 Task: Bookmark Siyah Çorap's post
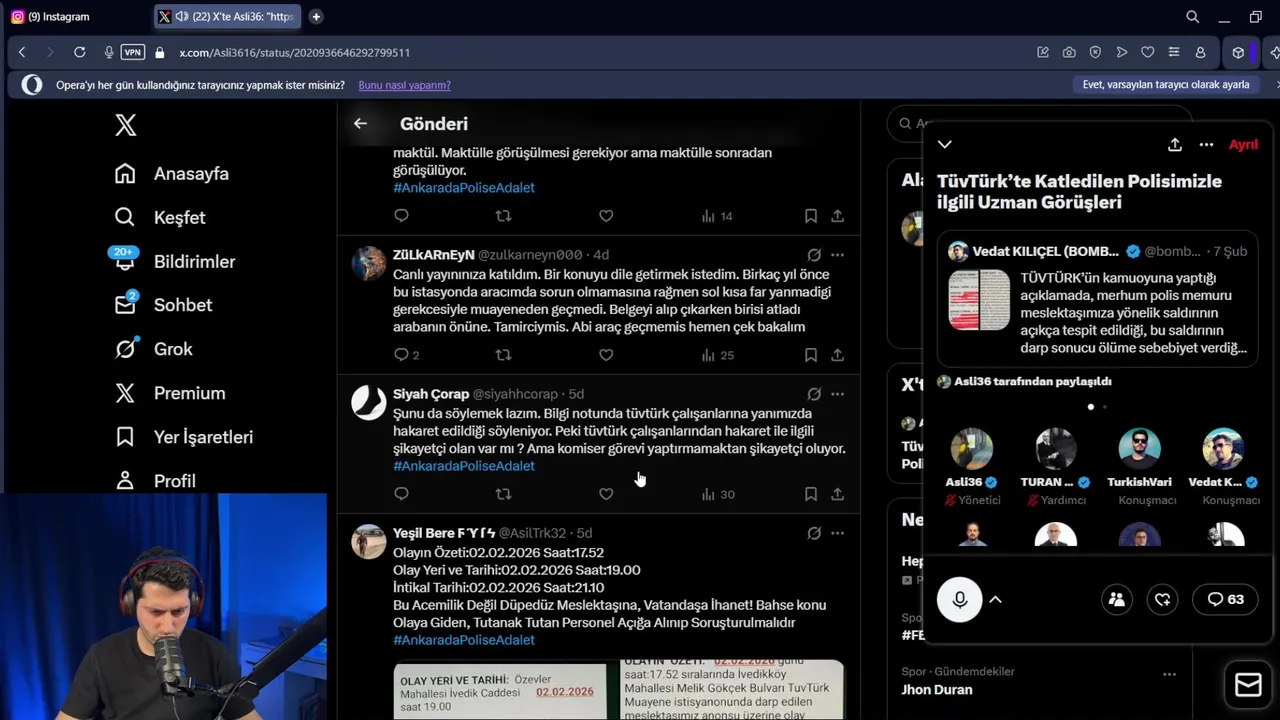(811, 494)
